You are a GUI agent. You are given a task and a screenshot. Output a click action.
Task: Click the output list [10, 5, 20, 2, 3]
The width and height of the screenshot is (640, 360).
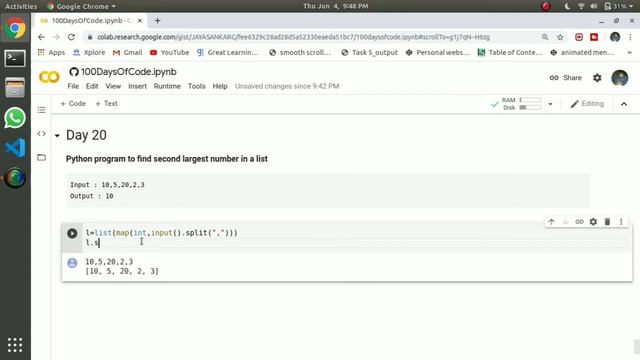pos(122,271)
